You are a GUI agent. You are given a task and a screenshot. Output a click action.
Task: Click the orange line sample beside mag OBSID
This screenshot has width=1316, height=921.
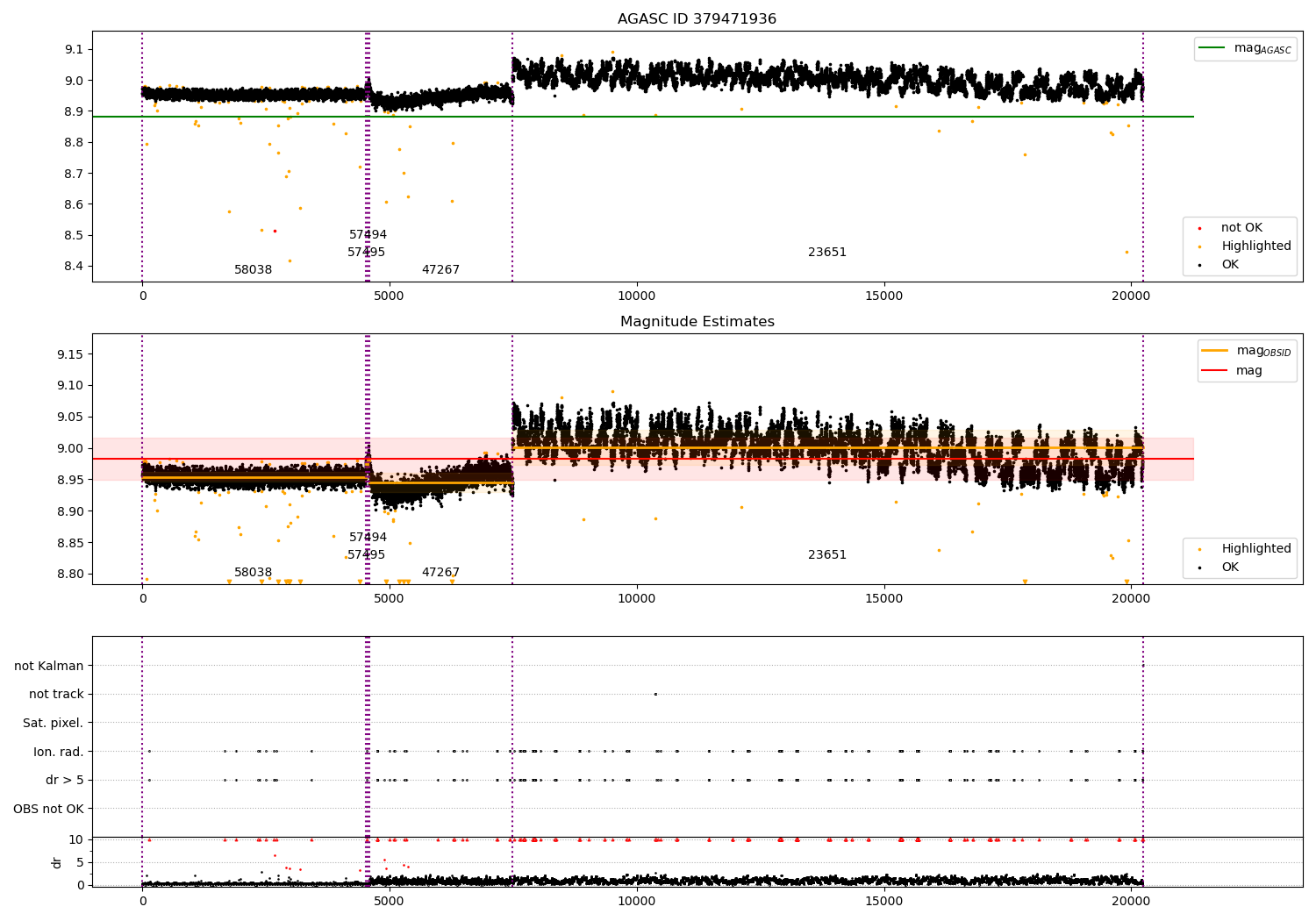pos(1215,351)
